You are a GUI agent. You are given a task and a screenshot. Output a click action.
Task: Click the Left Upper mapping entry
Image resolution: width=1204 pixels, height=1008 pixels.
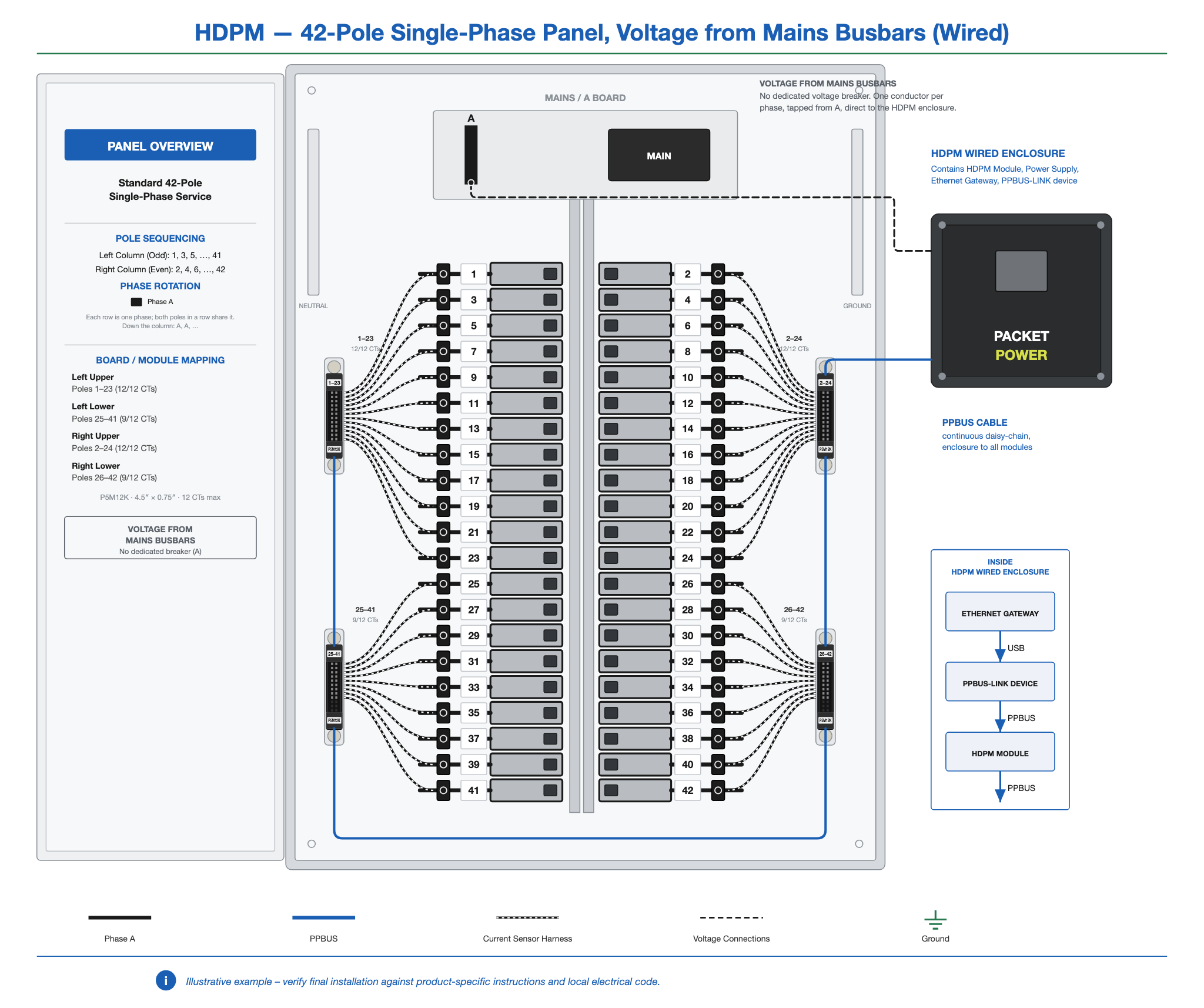114,383
